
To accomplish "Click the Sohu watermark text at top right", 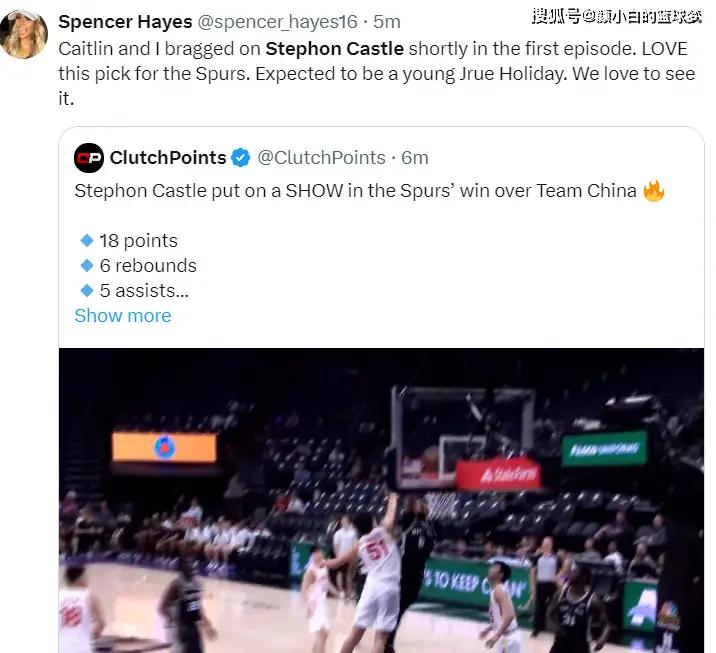I will click(x=617, y=17).
